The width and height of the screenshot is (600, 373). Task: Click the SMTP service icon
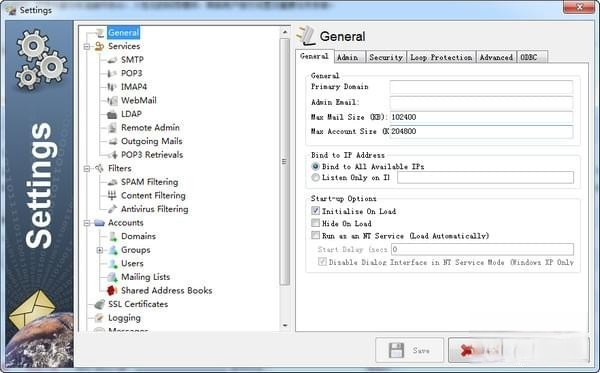pos(112,60)
